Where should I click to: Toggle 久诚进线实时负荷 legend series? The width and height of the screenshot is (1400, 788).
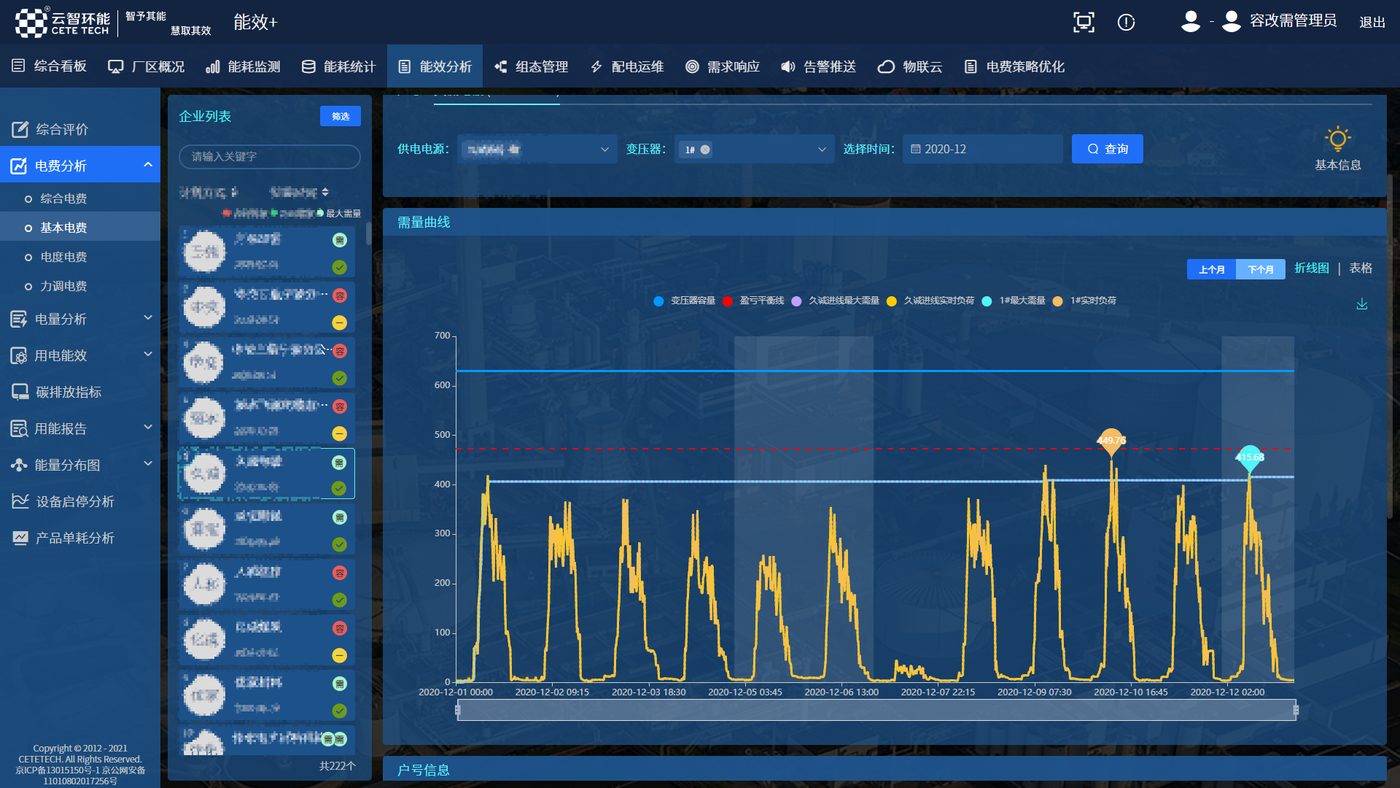(930, 300)
